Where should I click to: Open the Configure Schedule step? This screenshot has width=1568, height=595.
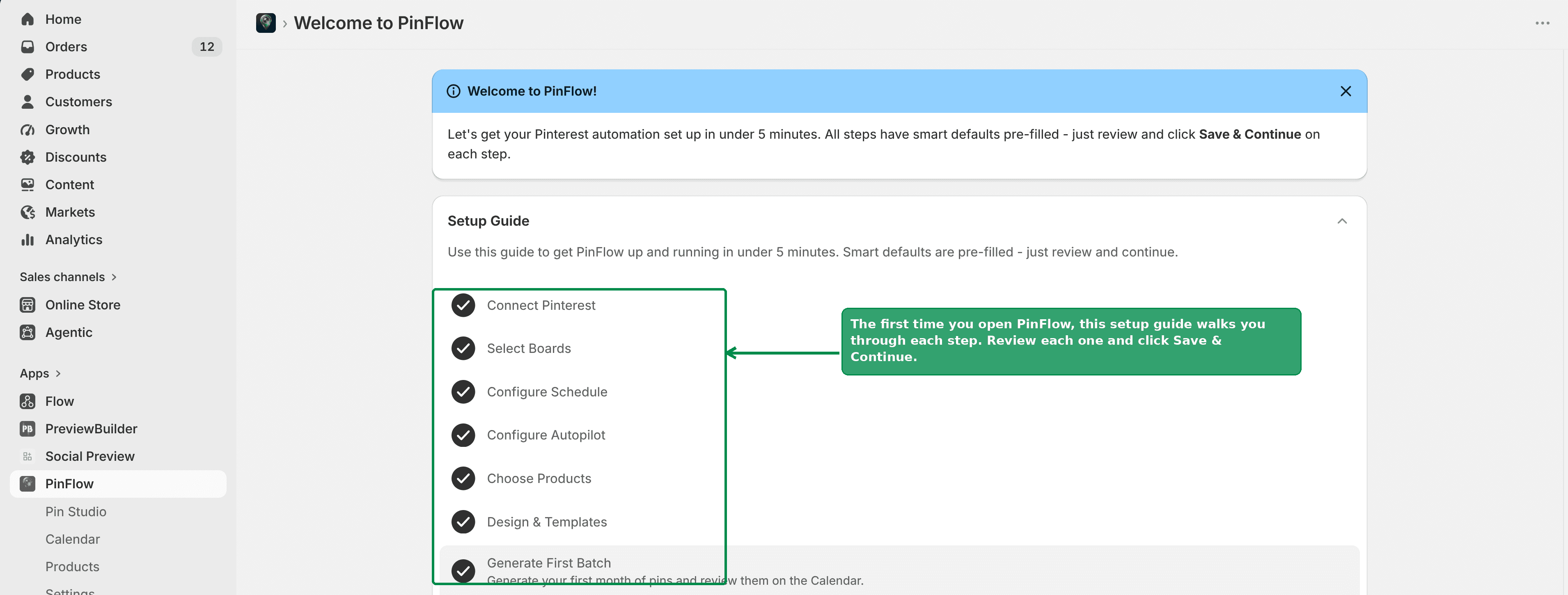pyautogui.click(x=547, y=392)
